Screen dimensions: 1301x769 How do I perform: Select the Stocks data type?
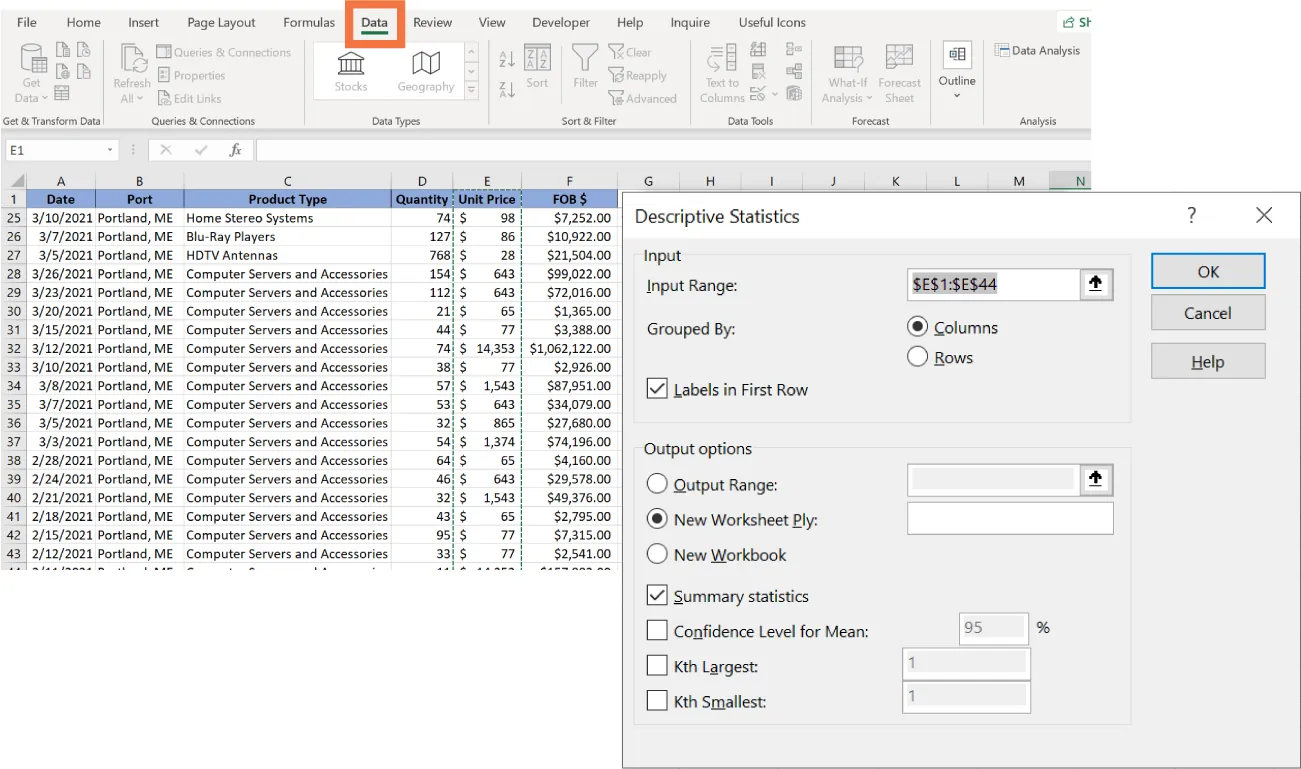[x=350, y=68]
